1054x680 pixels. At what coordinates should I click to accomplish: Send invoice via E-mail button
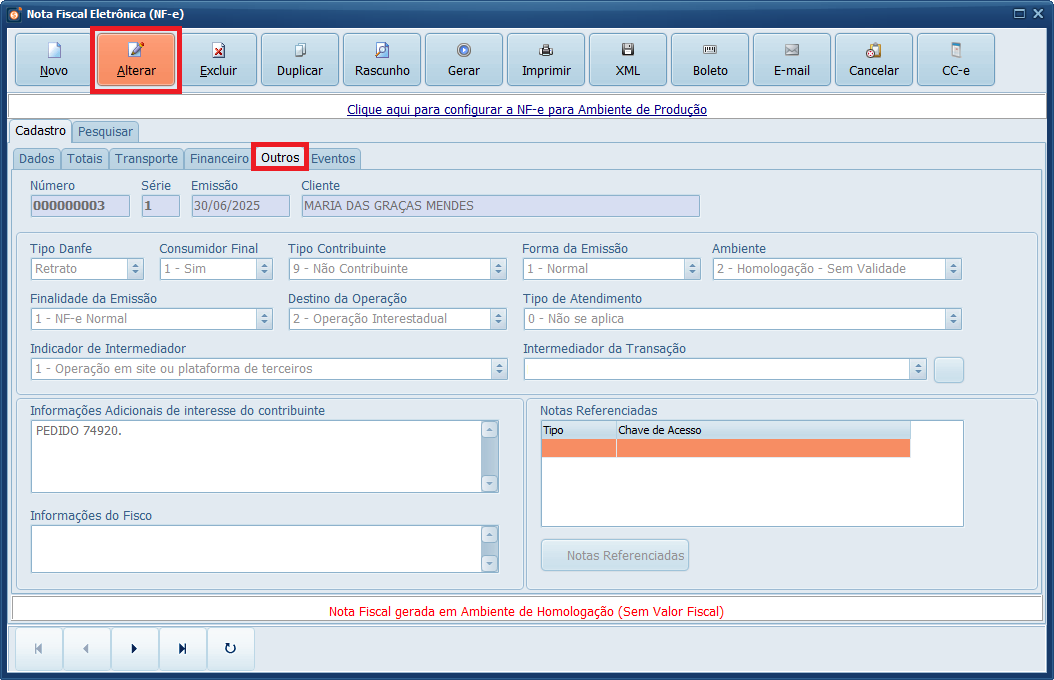[792, 60]
